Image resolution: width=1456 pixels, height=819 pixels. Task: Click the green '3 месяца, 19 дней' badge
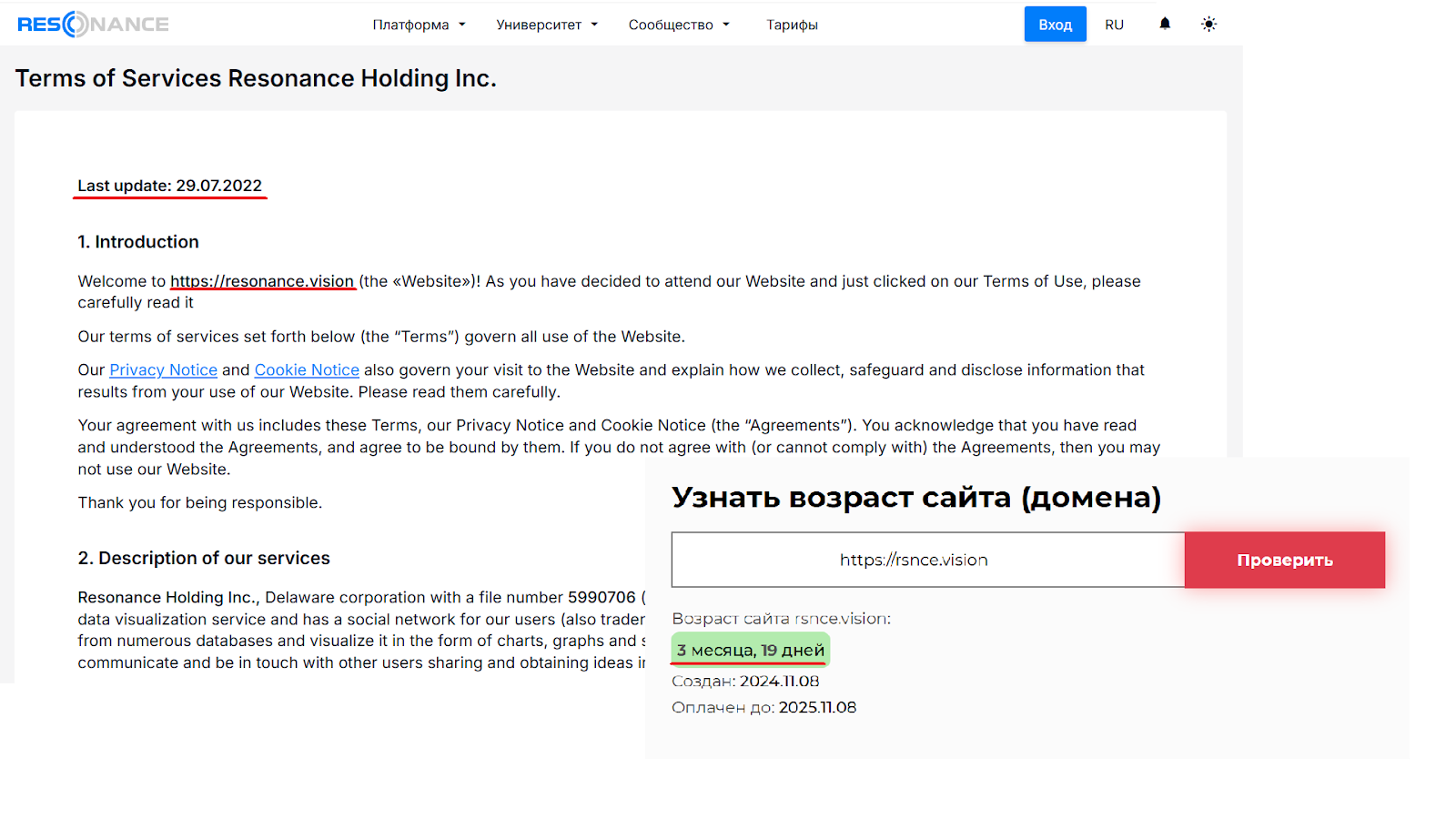750,650
